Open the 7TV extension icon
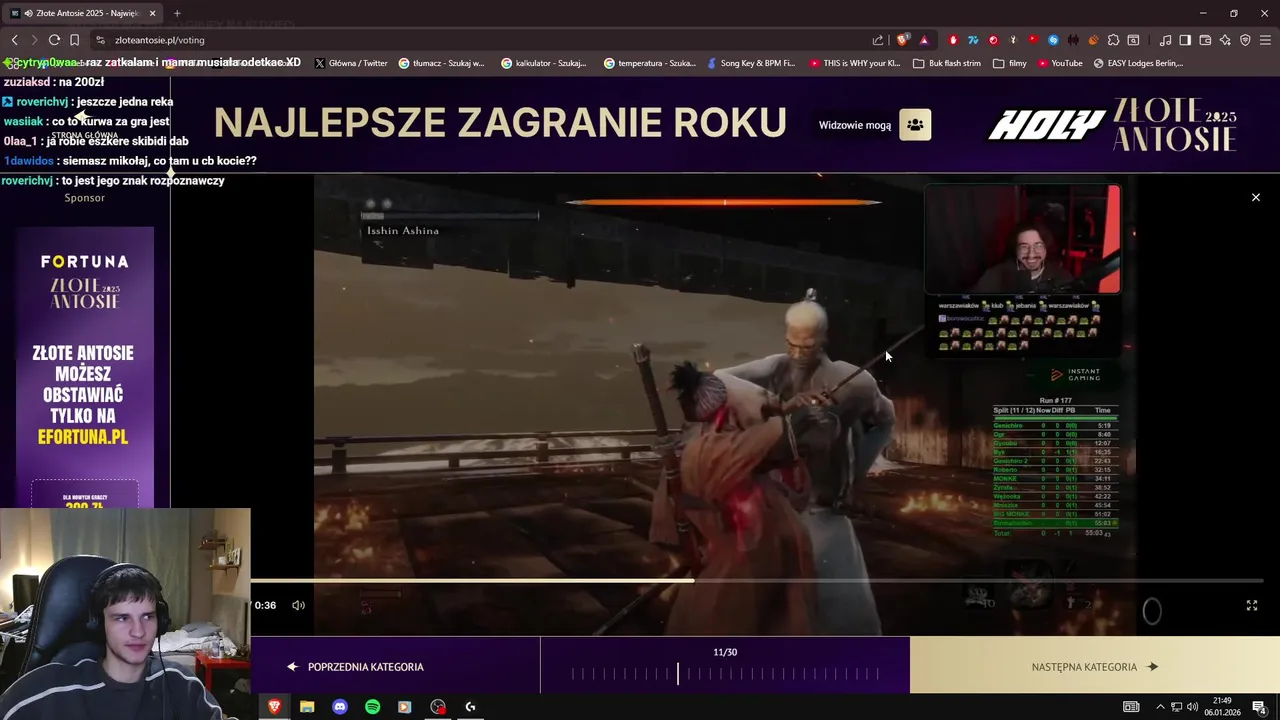 click(973, 40)
